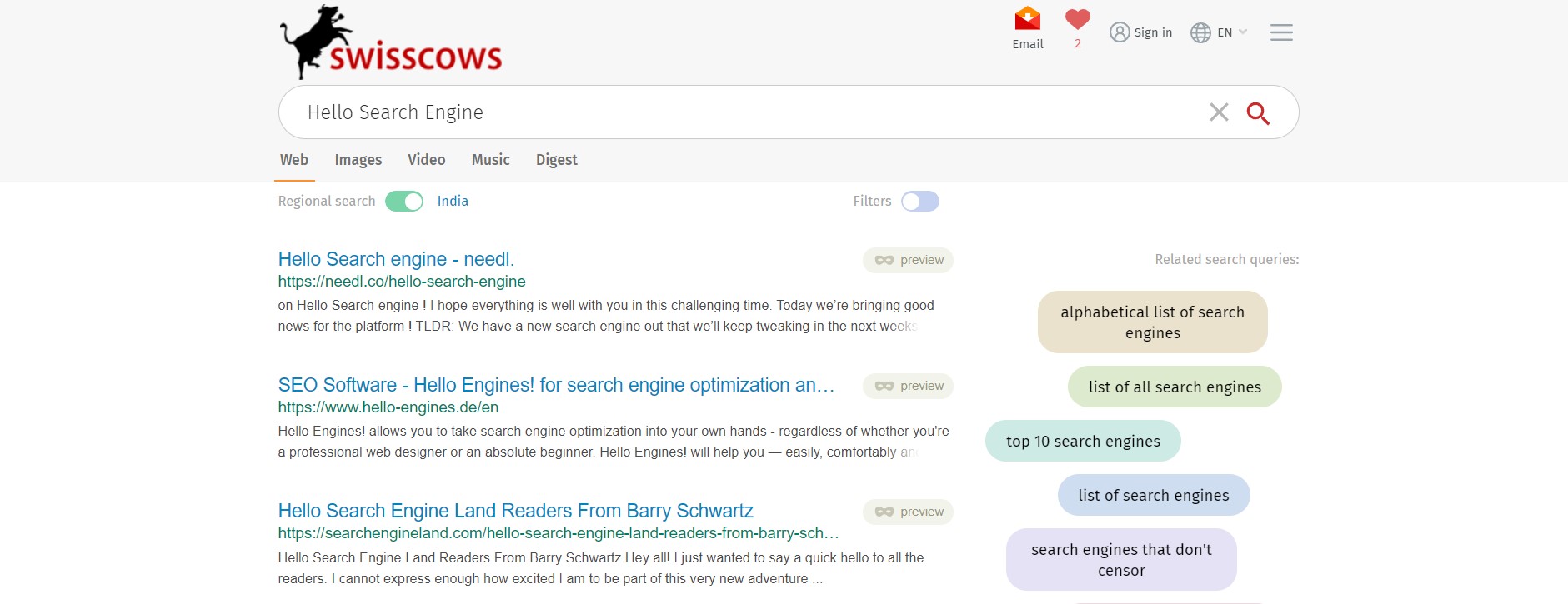The image size is (1568, 604).
Task: Open the Email envelope icon
Action: coord(1027,19)
